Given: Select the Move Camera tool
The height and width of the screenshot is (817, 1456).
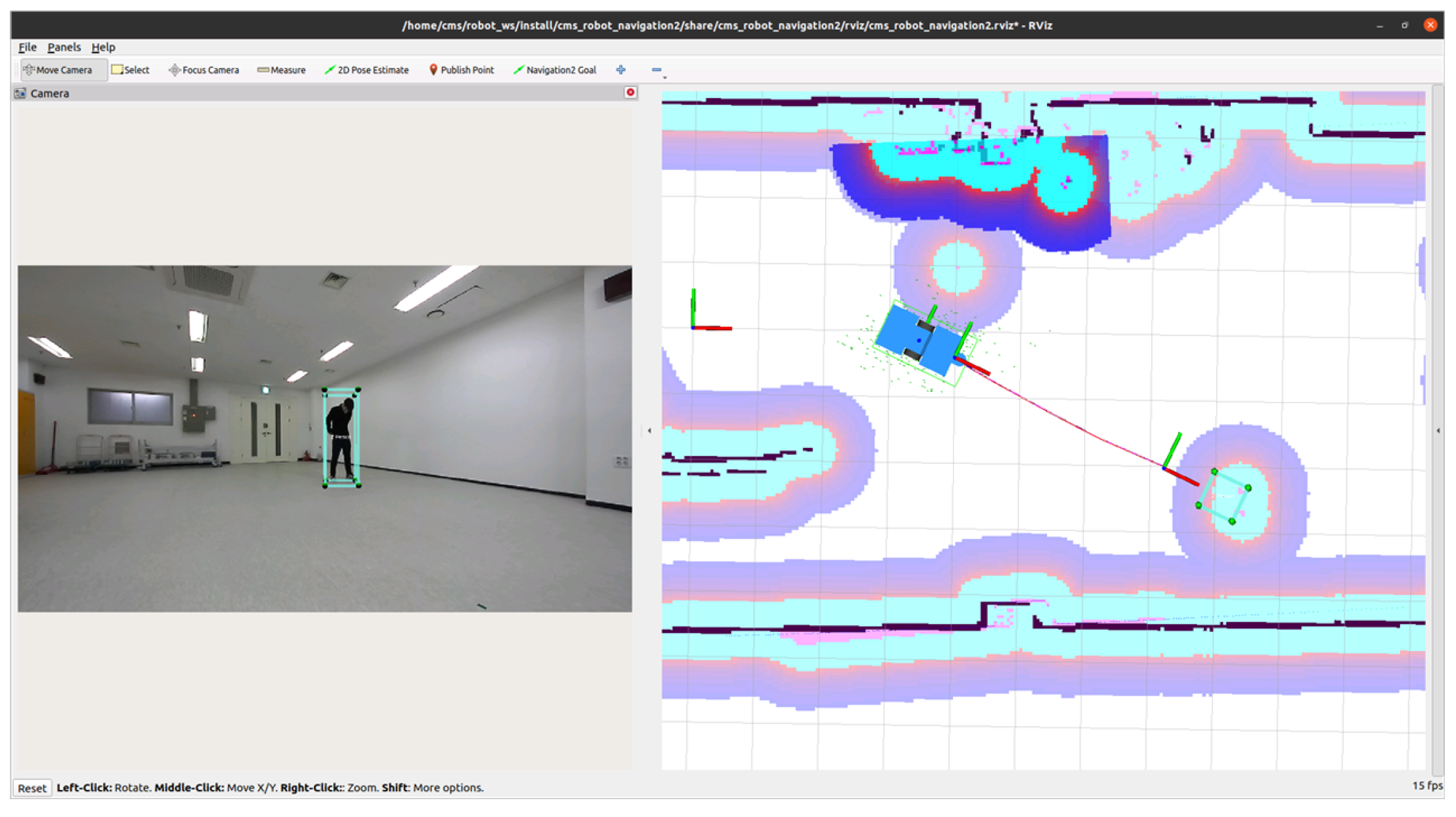Looking at the screenshot, I should pyautogui.click(x=58, y=70).
